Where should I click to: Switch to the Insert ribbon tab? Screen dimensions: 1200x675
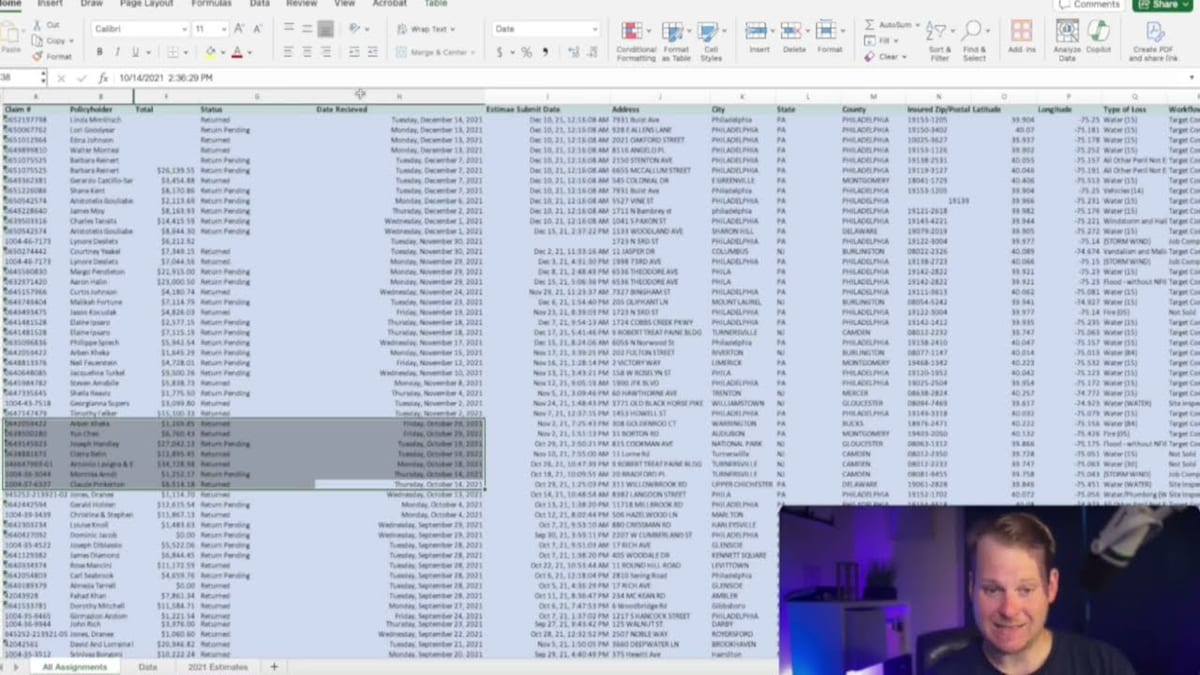coord(50,4)
